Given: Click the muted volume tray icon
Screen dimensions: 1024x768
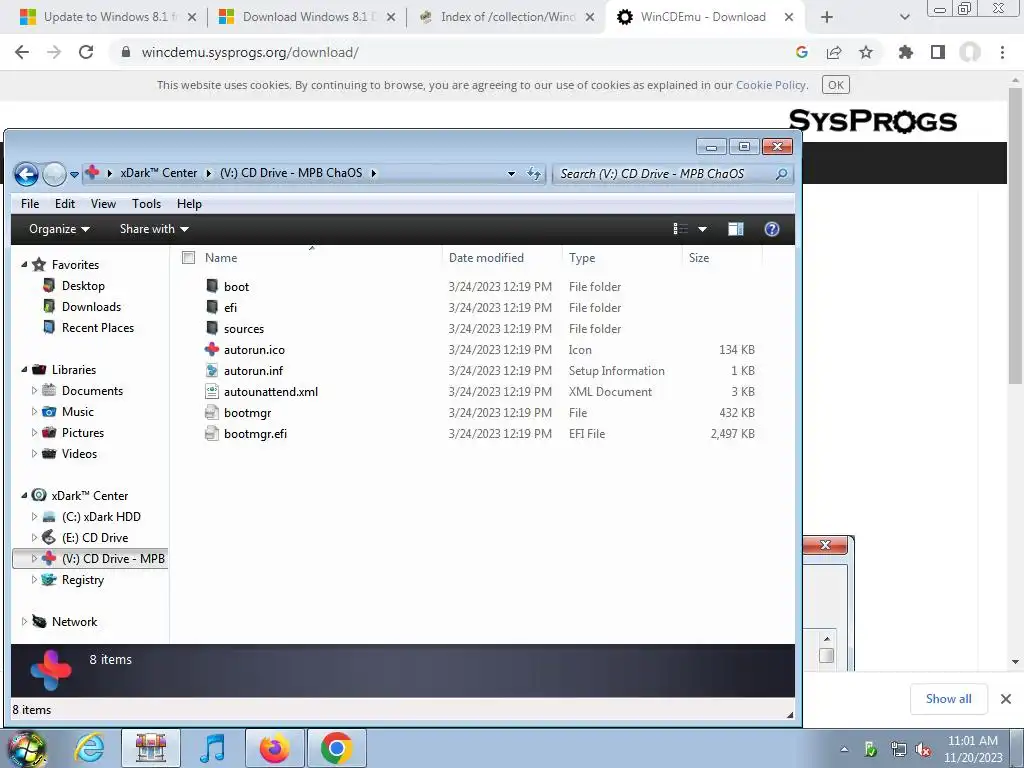Looking at the screenshot, I should tap(923, 750).
